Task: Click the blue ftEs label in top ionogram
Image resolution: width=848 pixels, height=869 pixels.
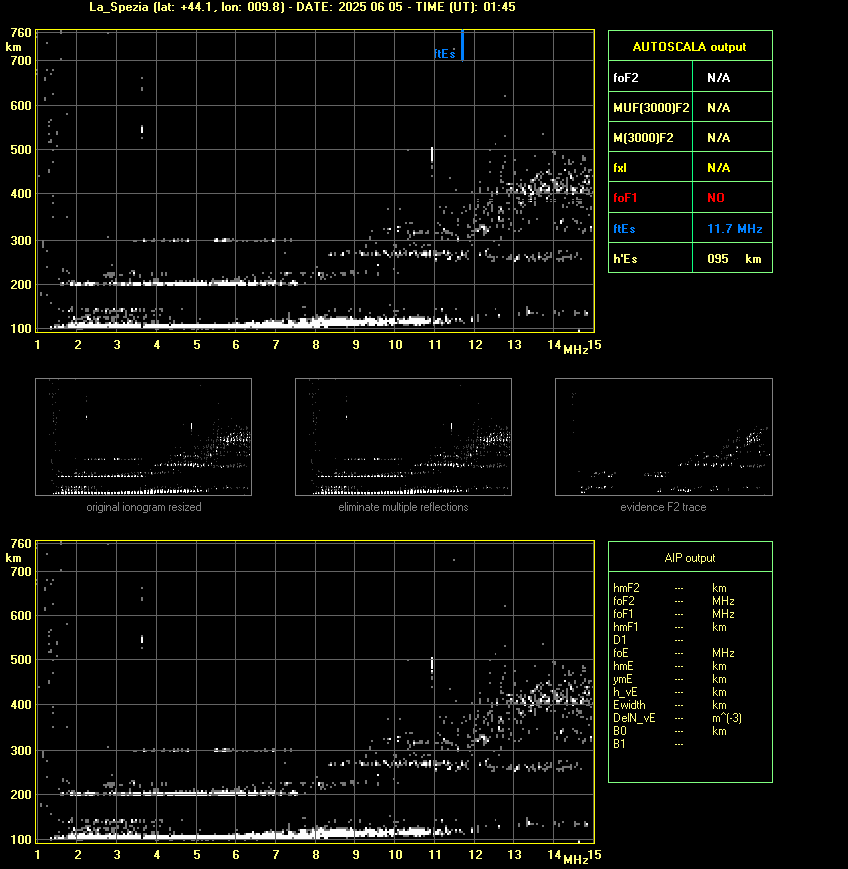Action: tap(445, 54)
